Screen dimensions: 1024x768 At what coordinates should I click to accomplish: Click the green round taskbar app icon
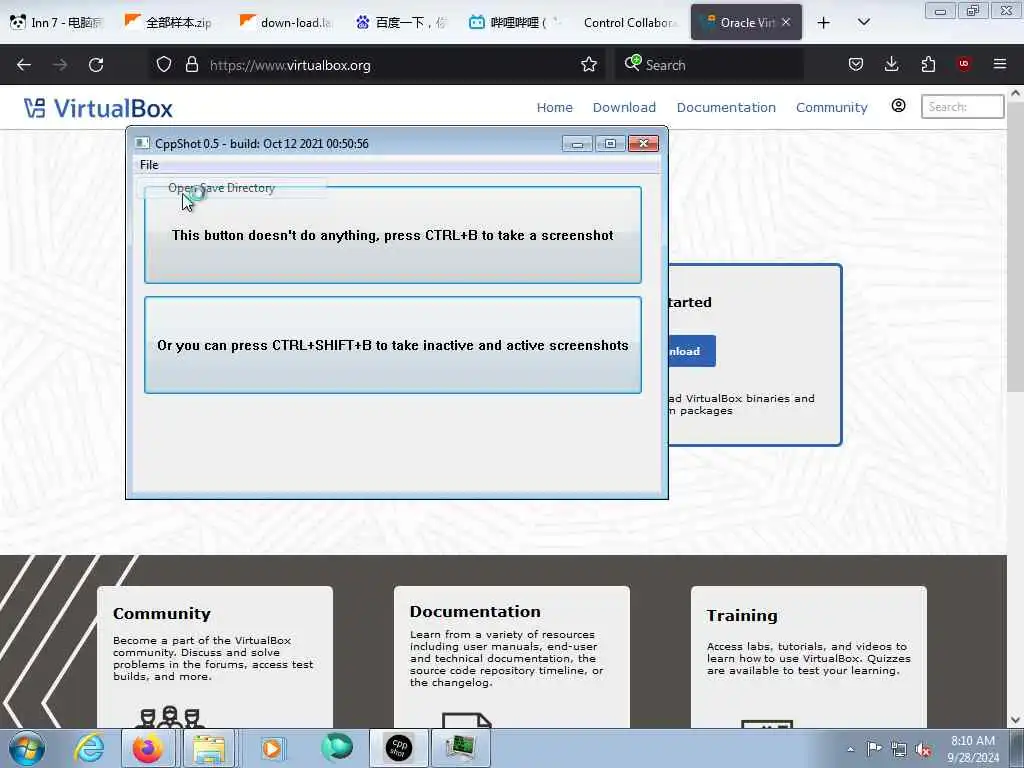(x=336, y=747)
